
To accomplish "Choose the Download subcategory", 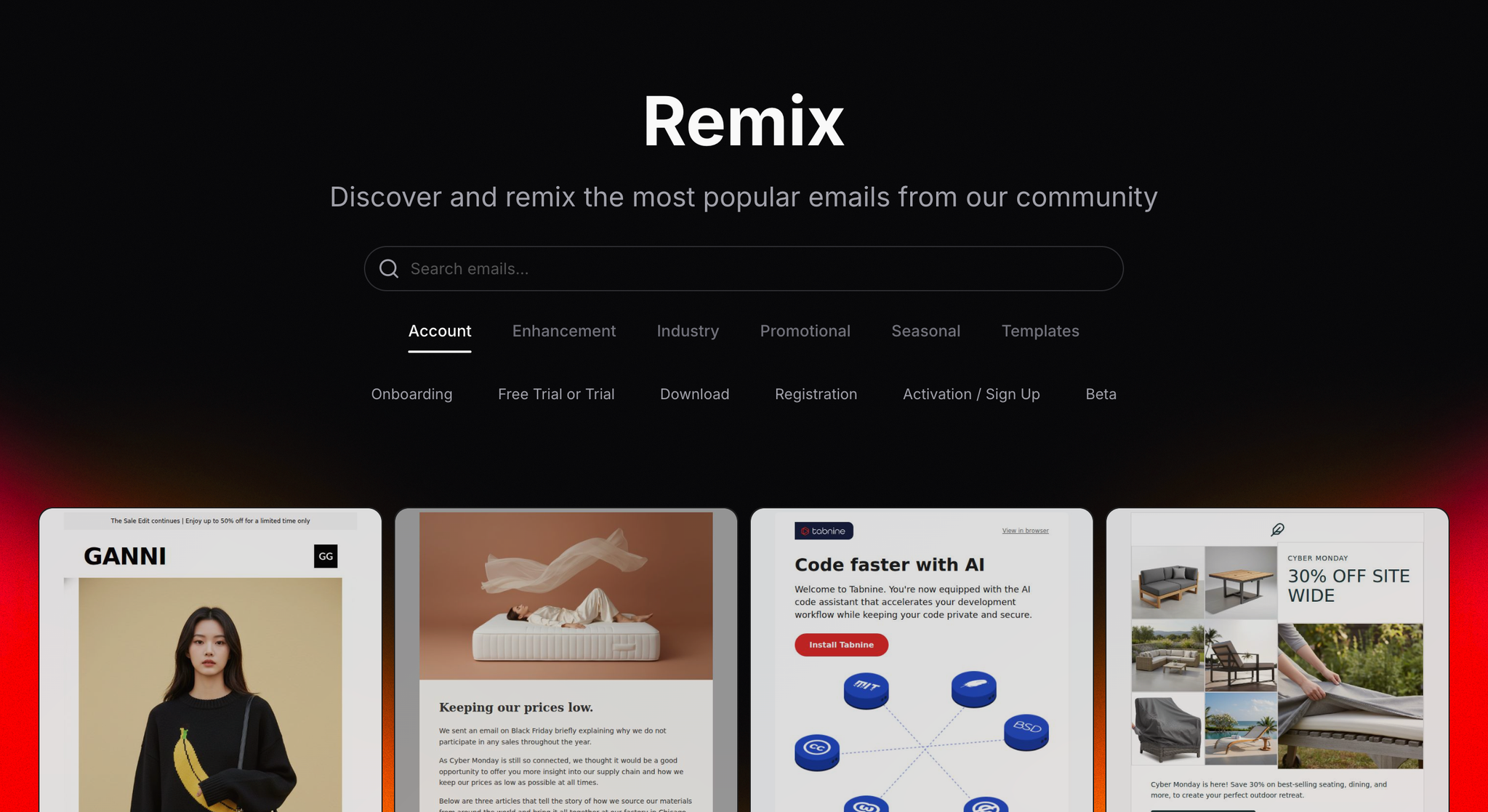I will coord(694,394).
